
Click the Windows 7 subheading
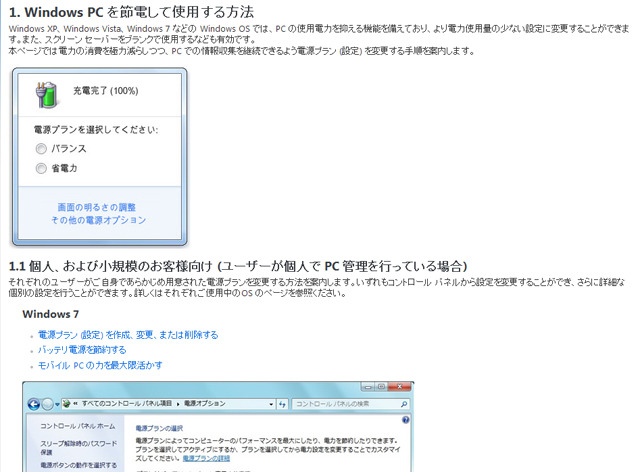(51, 314)
